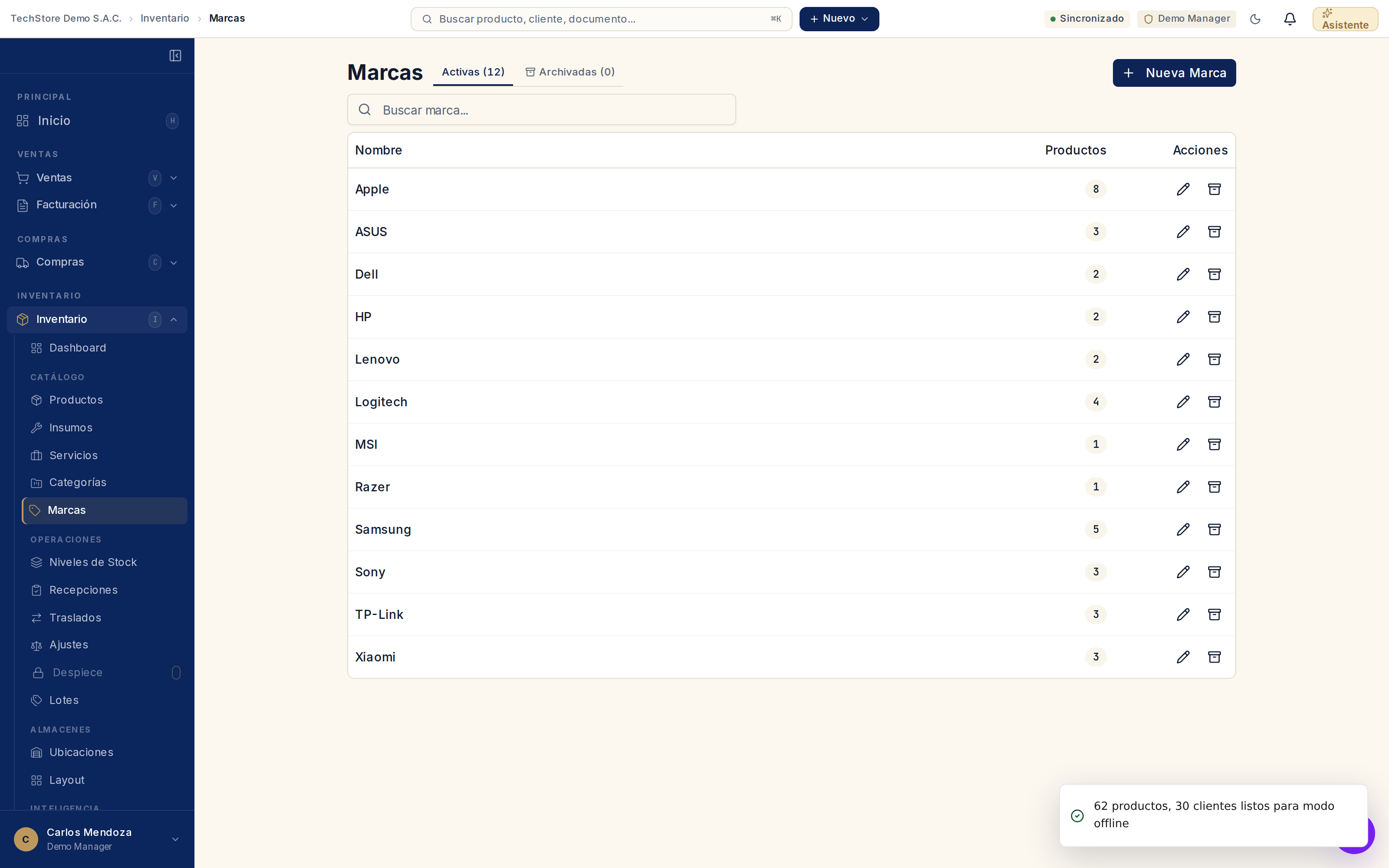Click the Sincronizado status badge
This screenshot has width=1389, height=868.
1086,19
